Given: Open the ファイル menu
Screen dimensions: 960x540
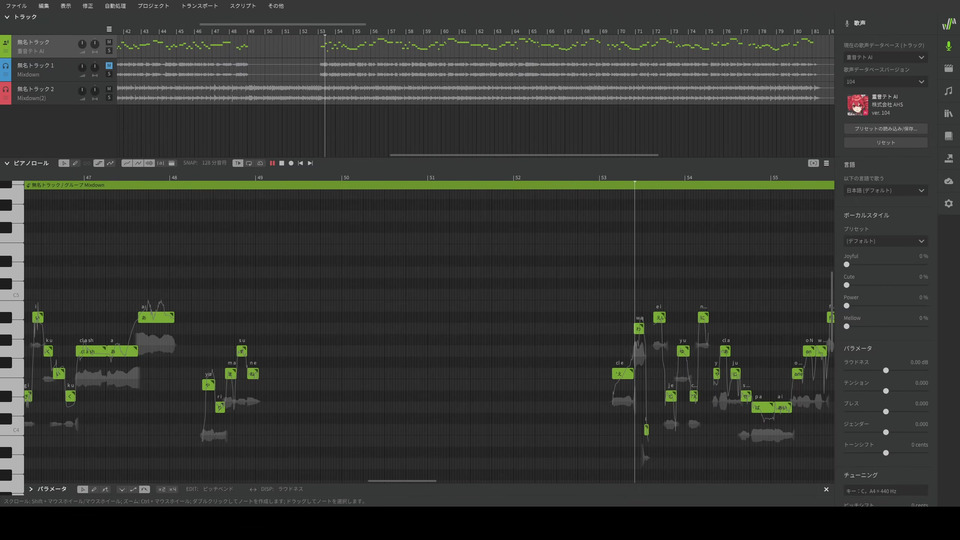Looking at the screenshot, I should 16,6.
